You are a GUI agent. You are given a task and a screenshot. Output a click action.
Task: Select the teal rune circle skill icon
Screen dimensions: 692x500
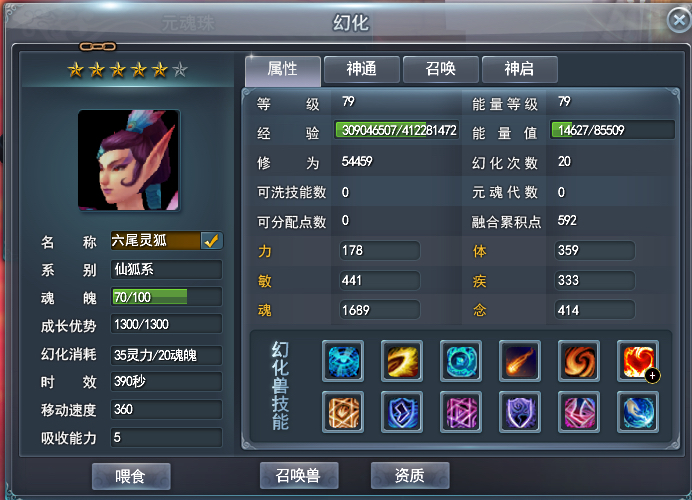pyautogui.click(x=461, y=361)
